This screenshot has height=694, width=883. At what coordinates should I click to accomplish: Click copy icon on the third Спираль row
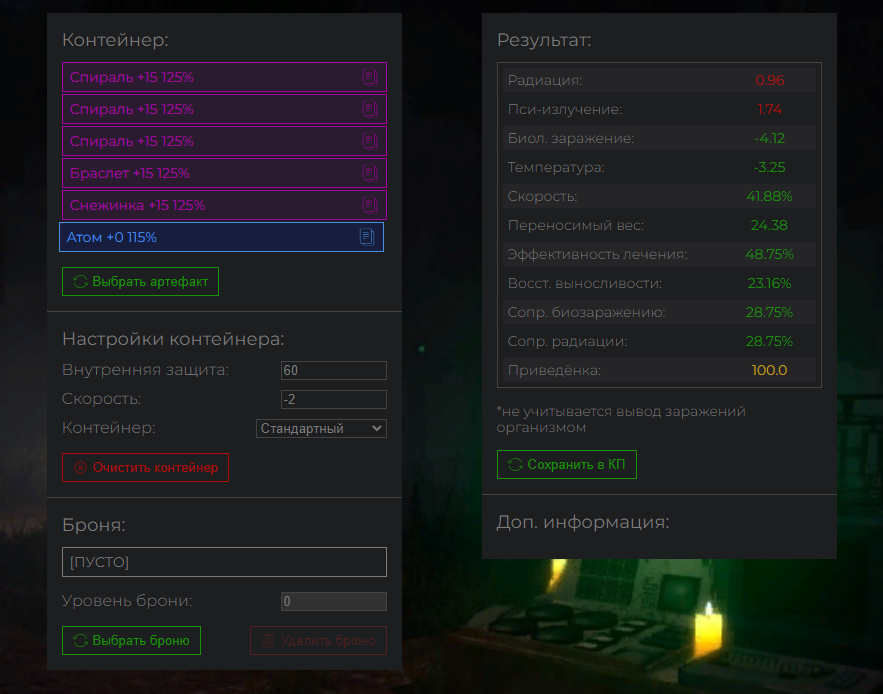(369, 141)
